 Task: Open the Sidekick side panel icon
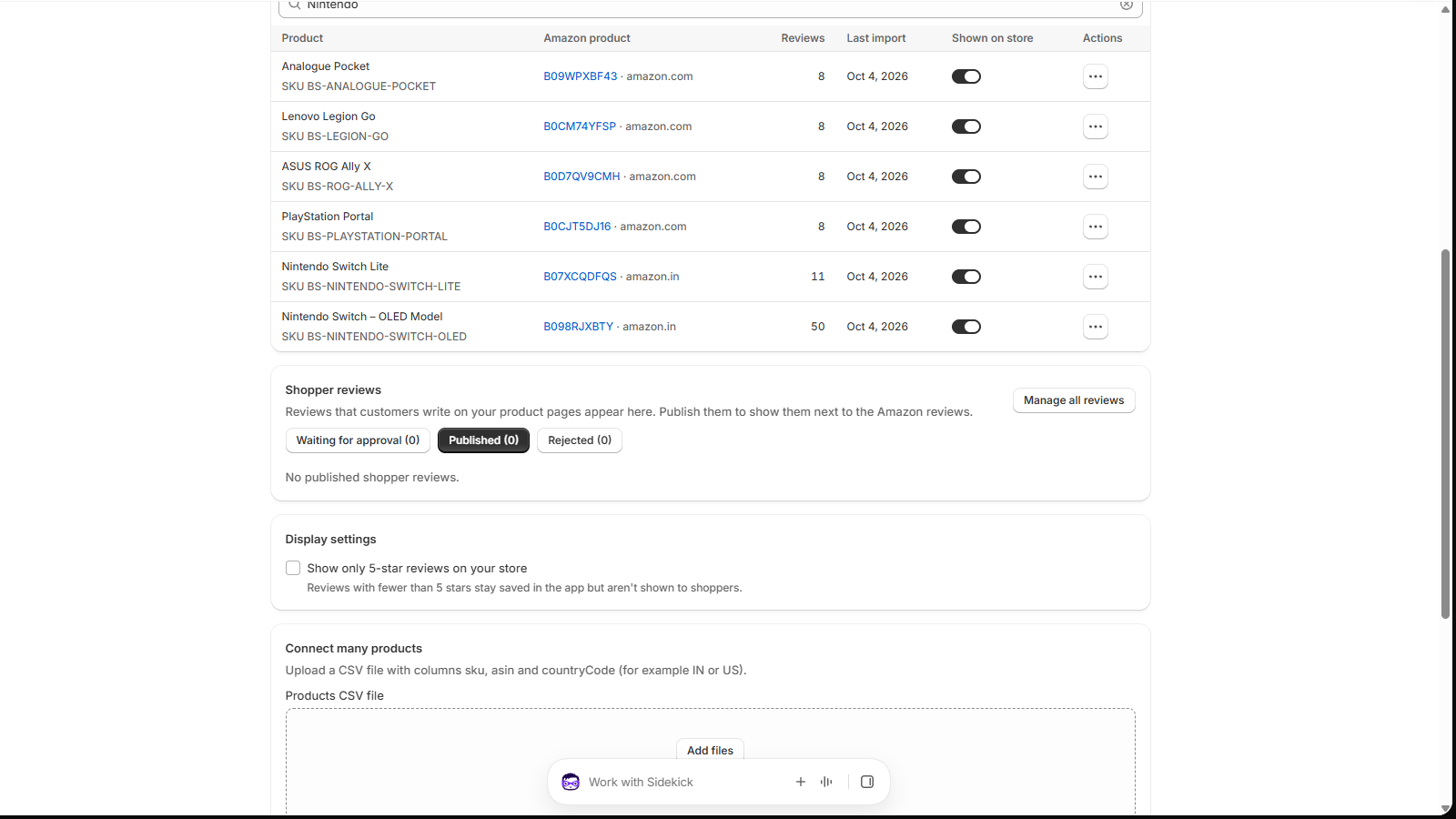[x=867, y=782]
